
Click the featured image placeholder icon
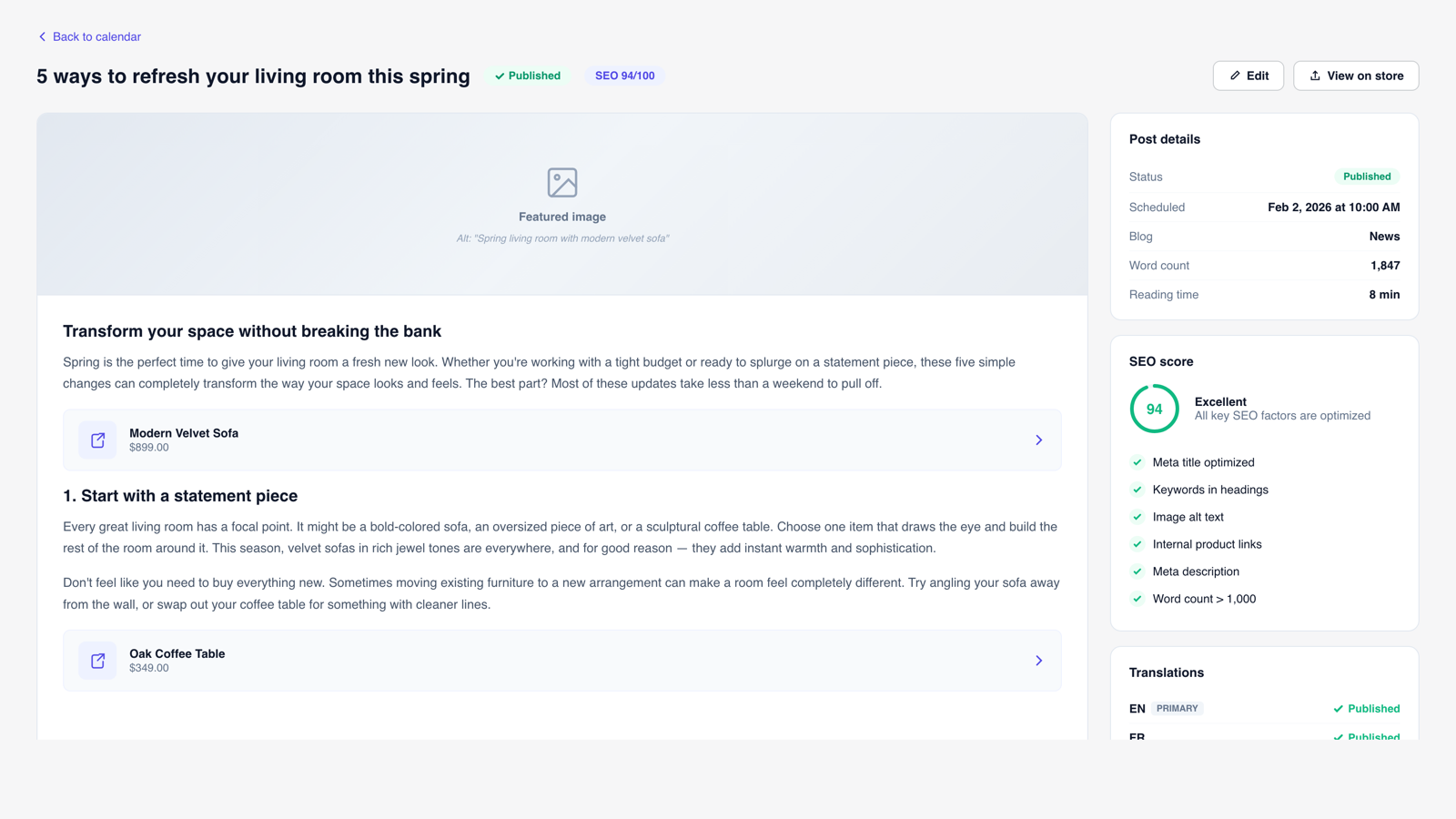click(x=562, y=182)
